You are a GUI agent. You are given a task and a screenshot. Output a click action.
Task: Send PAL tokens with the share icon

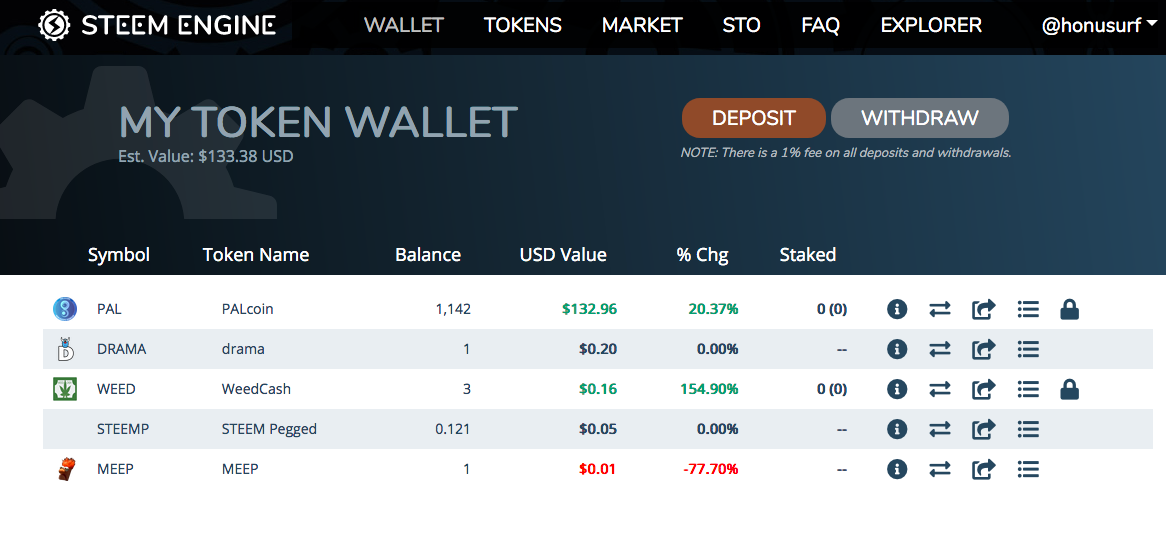coord(983,309)
